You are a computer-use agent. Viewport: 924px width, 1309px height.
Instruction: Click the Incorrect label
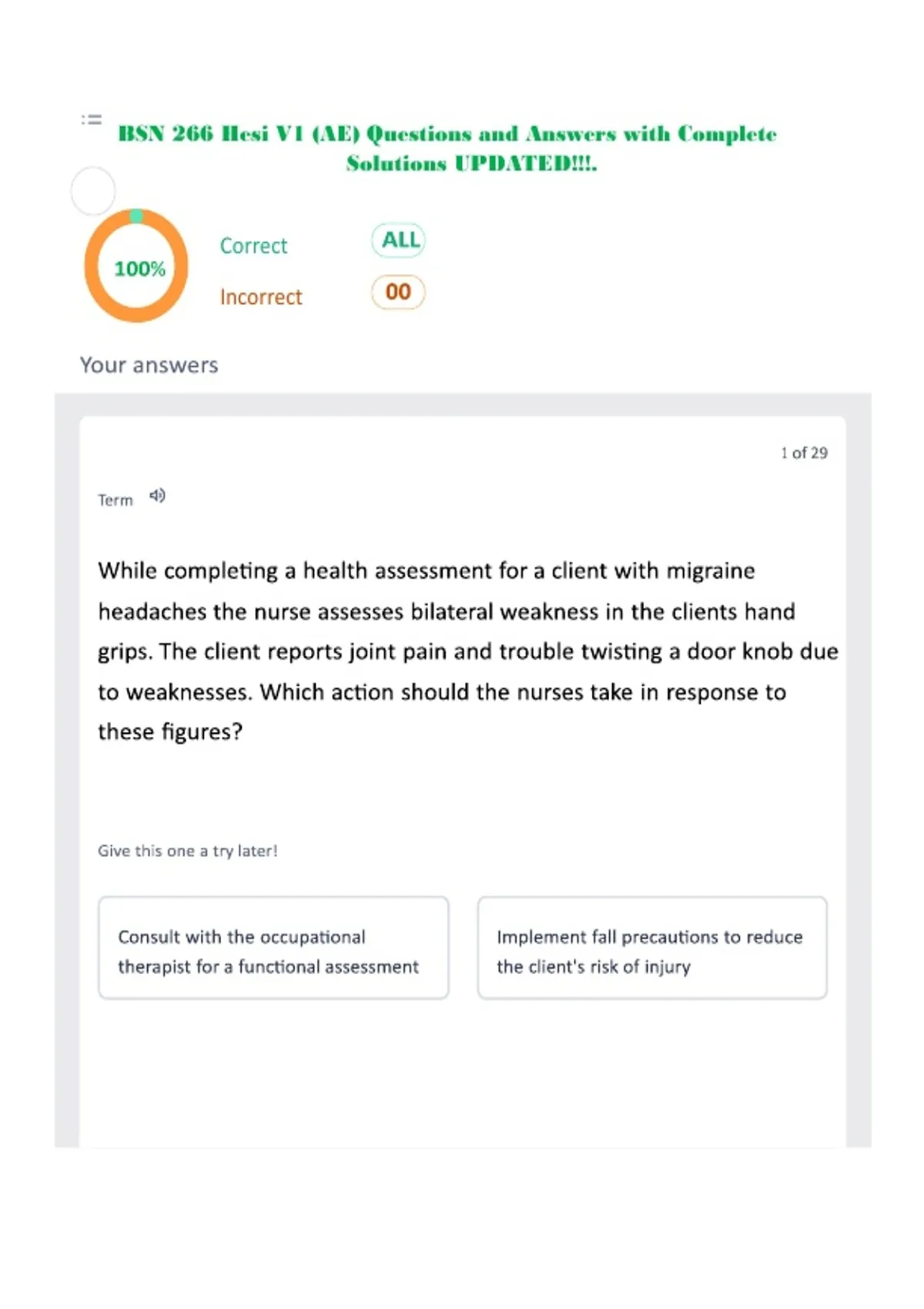[261, 297]
